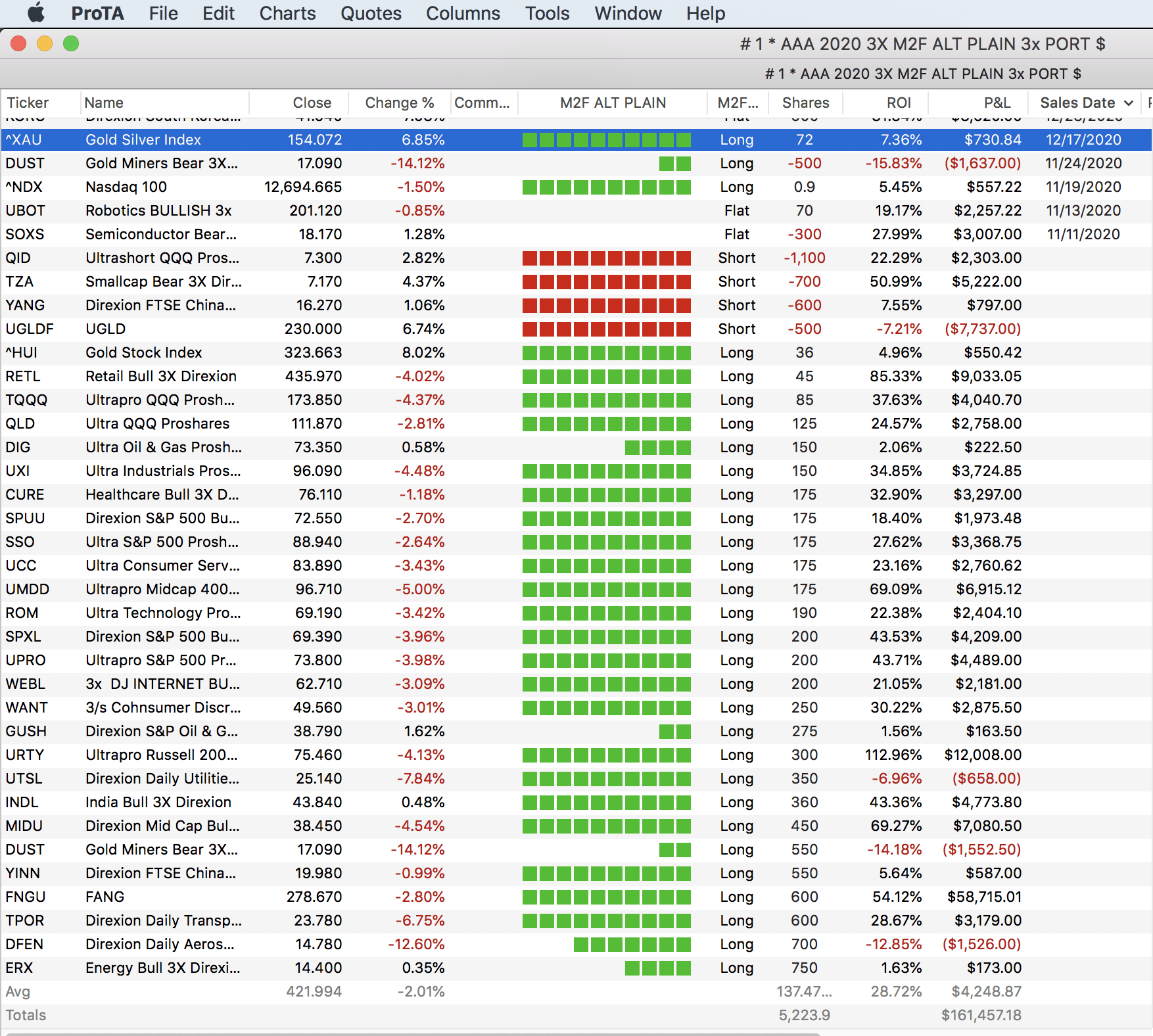1153x1036 pixels.
Task: Open the Quotes menu
Action: click(x=371, y=13)
